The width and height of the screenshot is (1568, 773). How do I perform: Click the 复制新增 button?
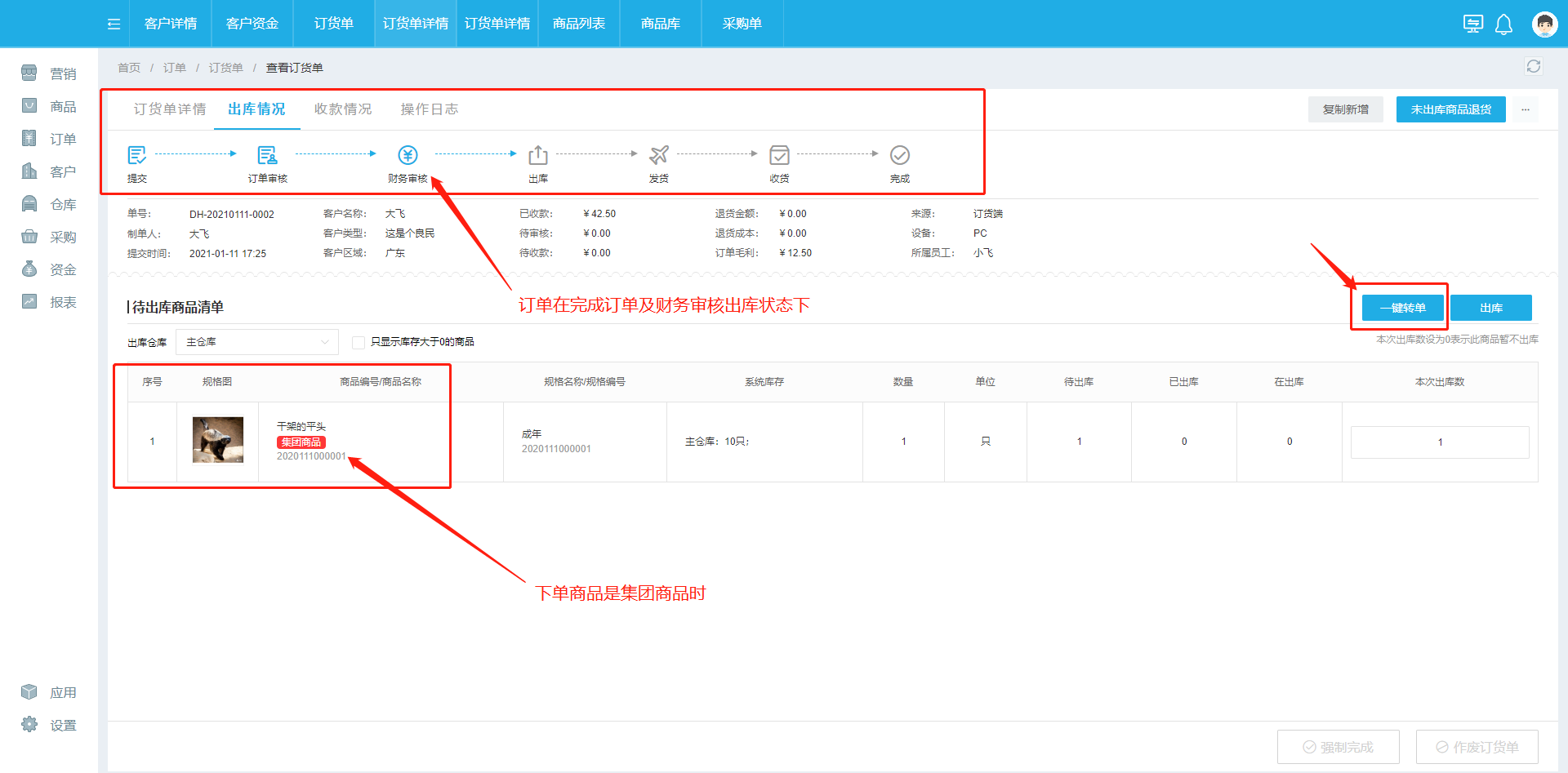[x=1345, y=109]
